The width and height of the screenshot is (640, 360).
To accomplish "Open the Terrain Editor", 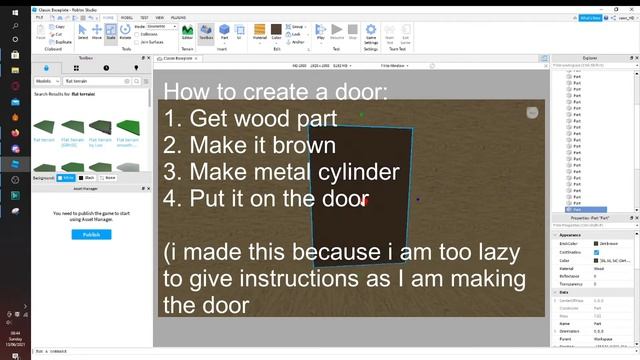I will (187, 32).
